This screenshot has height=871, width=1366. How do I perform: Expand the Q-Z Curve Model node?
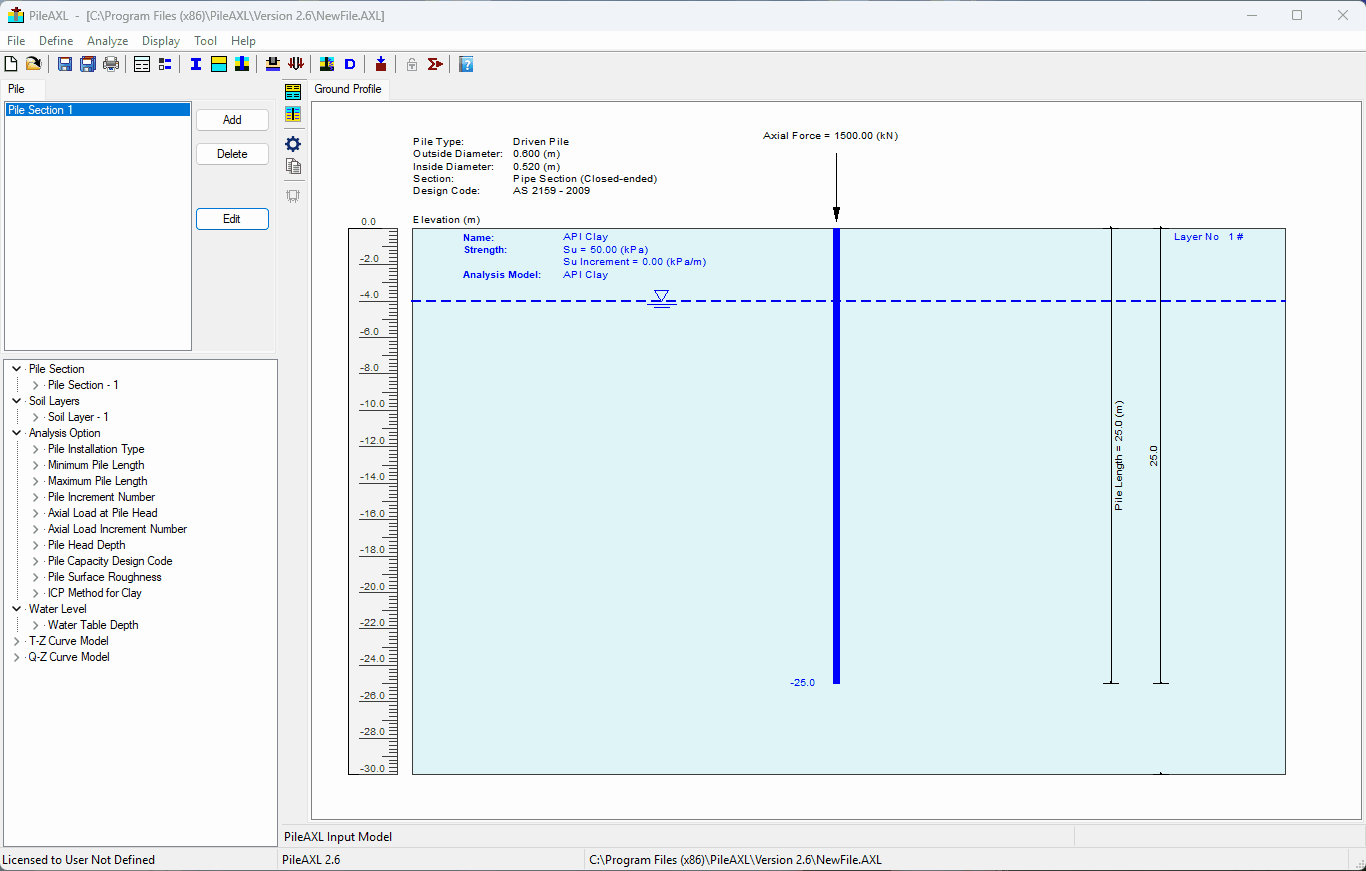tap(17, 657)
